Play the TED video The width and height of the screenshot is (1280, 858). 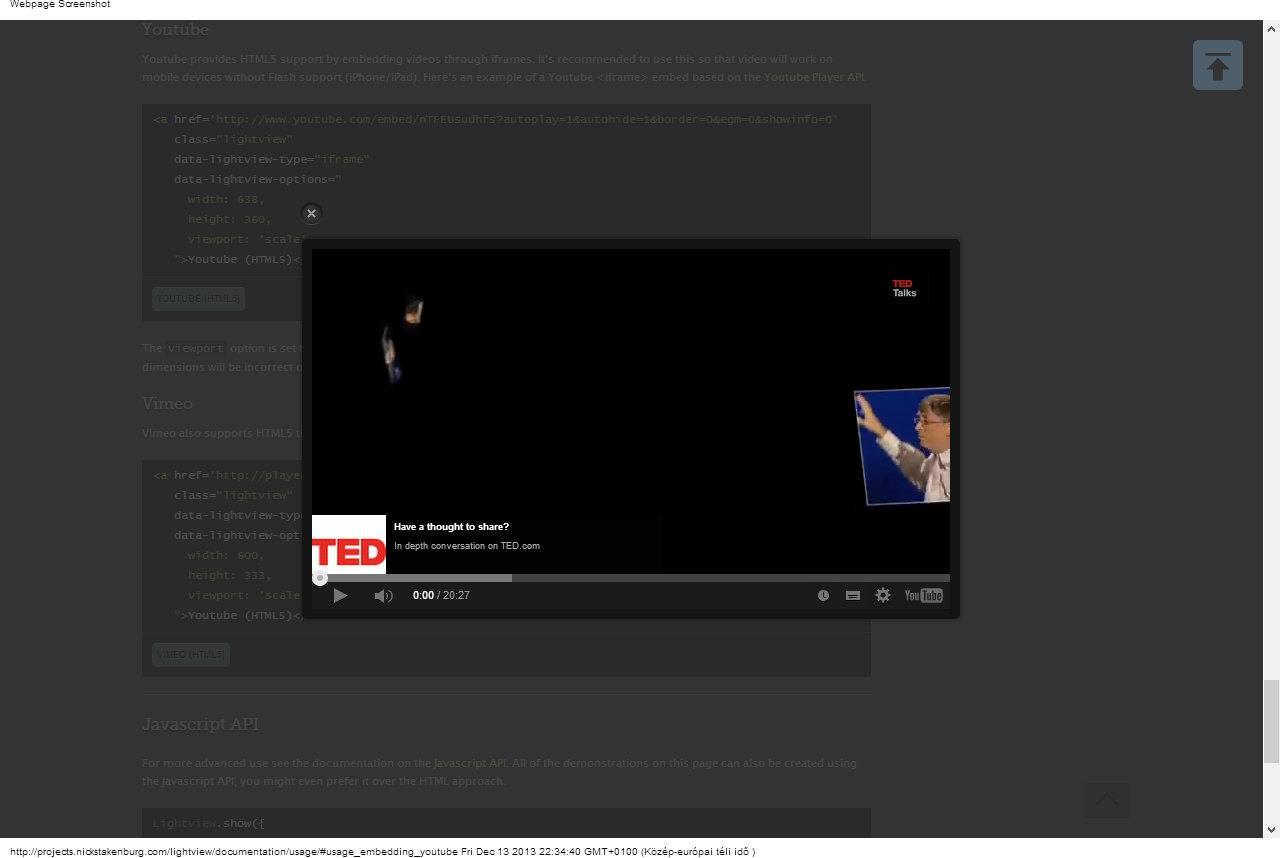340,595
